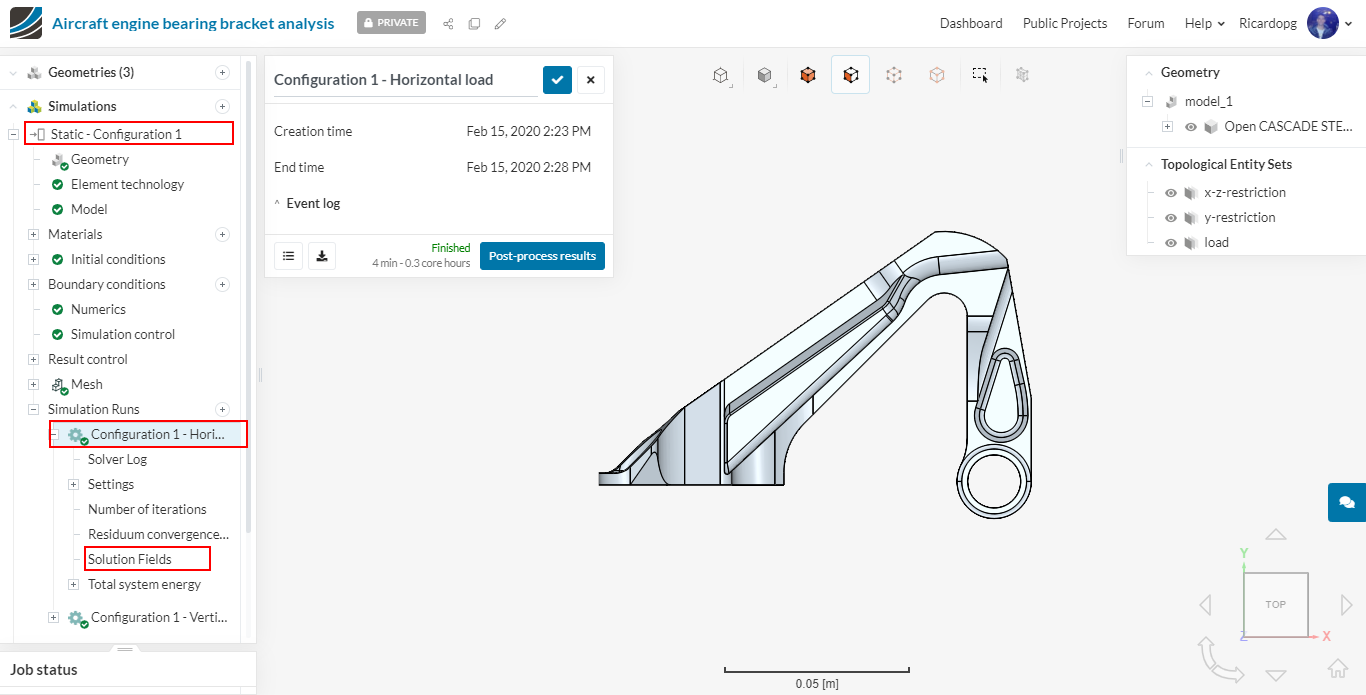Toggle visibility of the load entity set
The image size is (1366, 695).
coord(1171,243)
